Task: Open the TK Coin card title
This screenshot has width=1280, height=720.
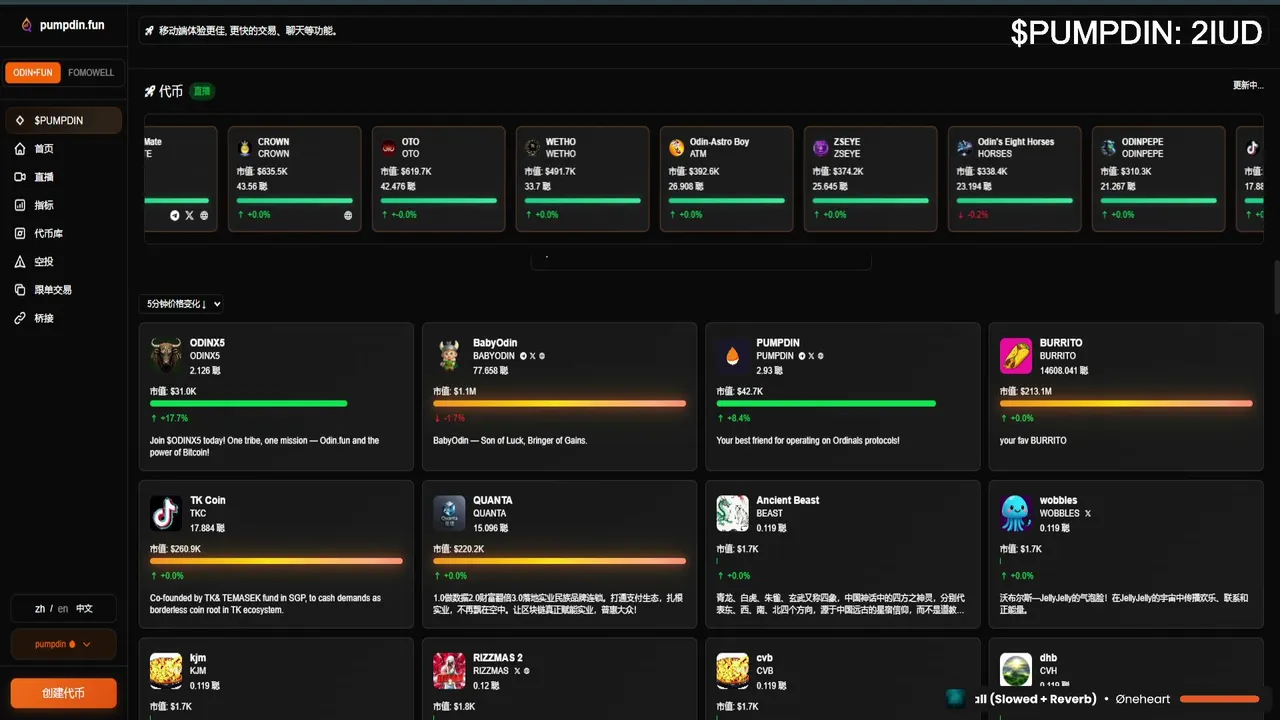Action: [208, 500]
